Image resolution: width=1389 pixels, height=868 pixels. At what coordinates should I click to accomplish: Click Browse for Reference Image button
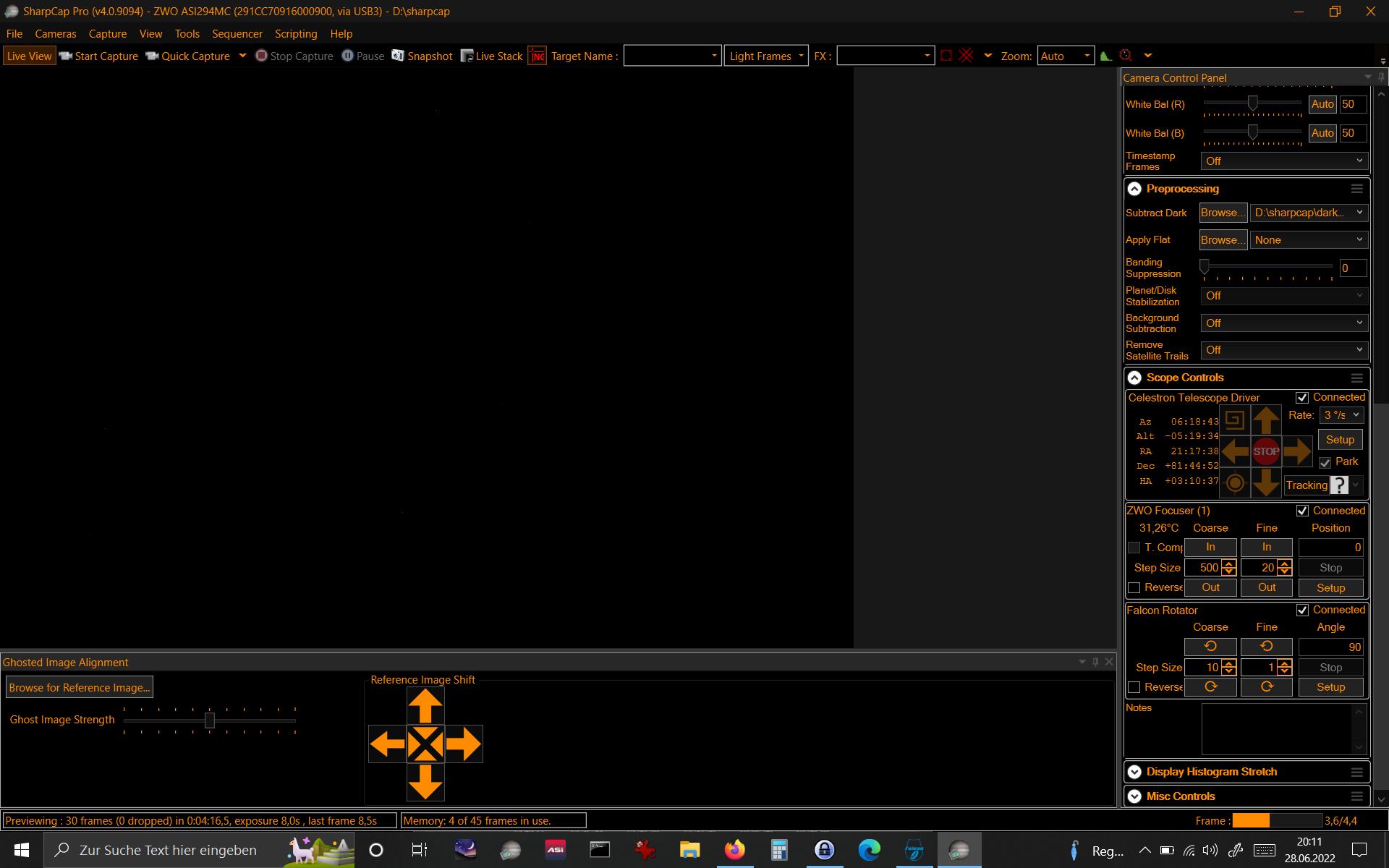[x=80, y=688]
